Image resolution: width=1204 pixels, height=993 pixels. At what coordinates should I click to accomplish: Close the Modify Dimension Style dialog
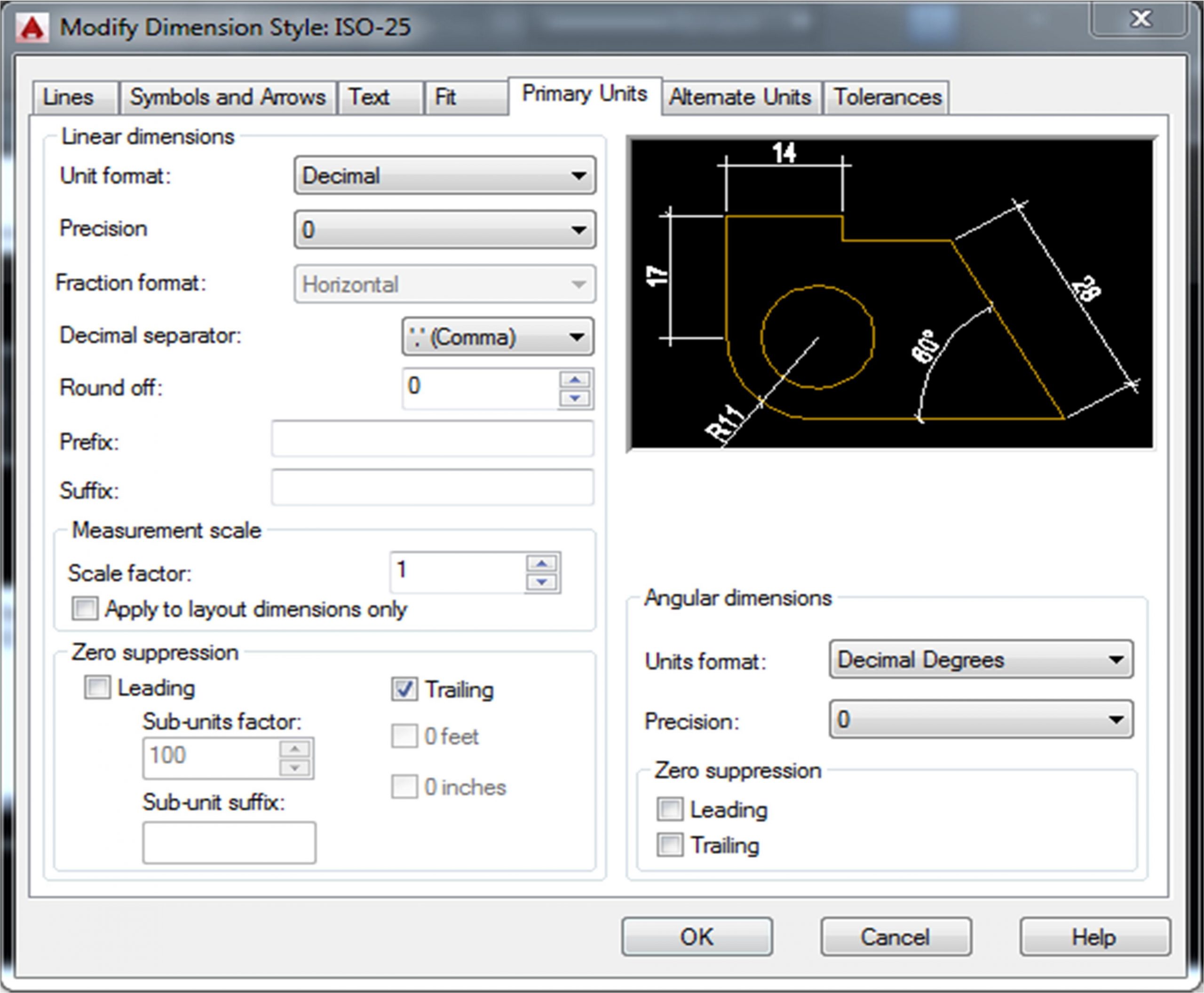[x=1141, y=19]
